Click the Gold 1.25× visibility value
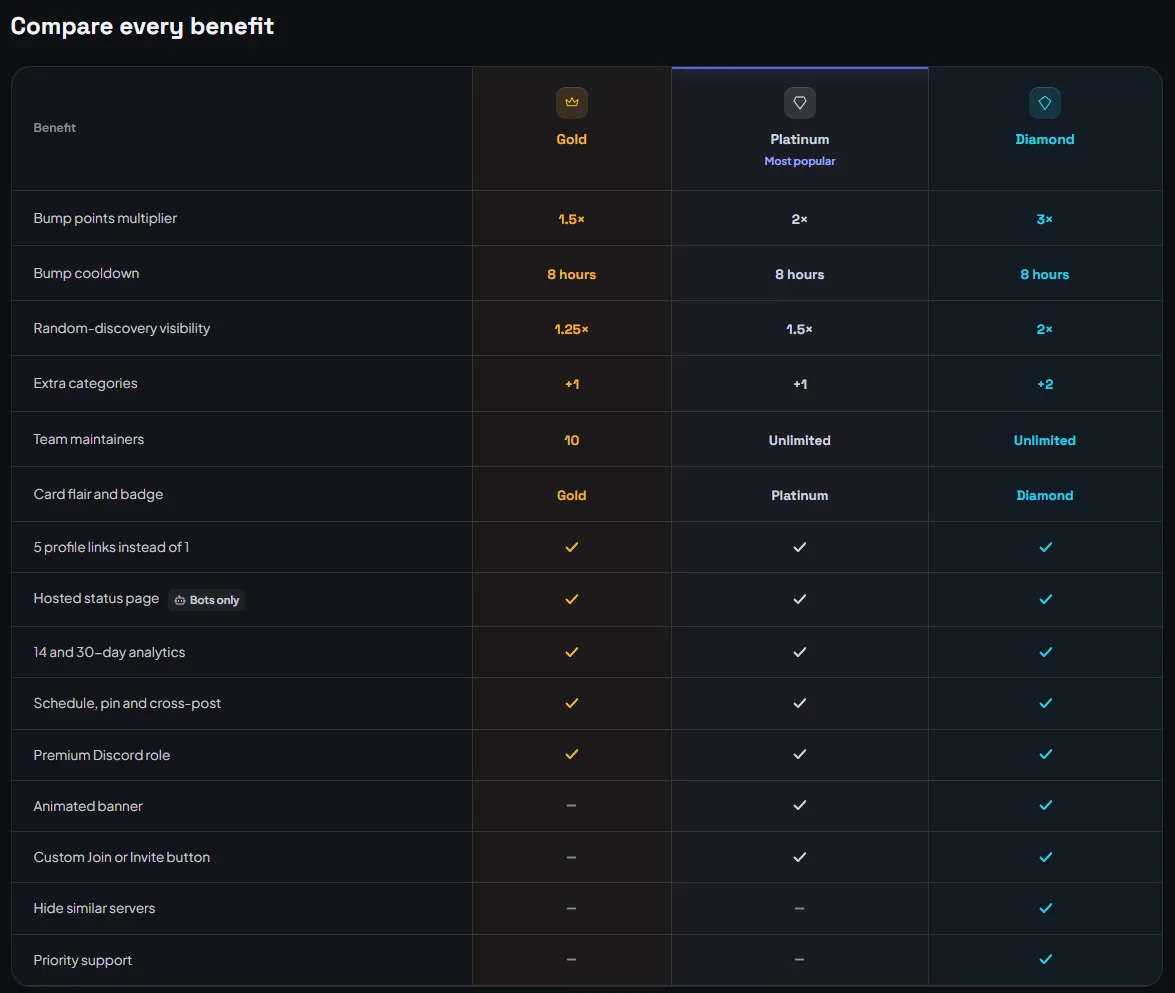1175x993 pixels. pos(571,330)
